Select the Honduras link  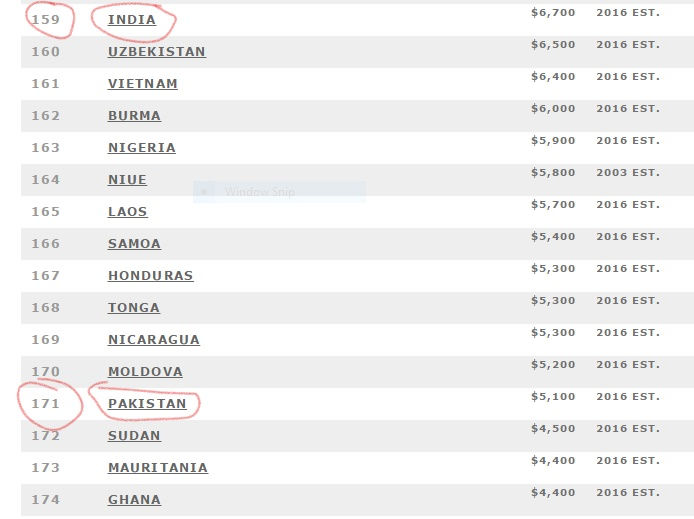point(150,276)
